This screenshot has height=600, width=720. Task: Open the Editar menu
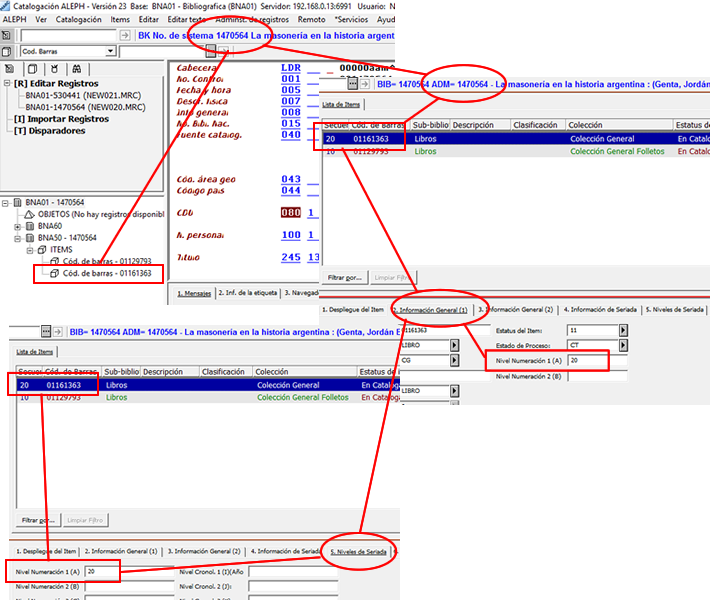click(148, 19)
